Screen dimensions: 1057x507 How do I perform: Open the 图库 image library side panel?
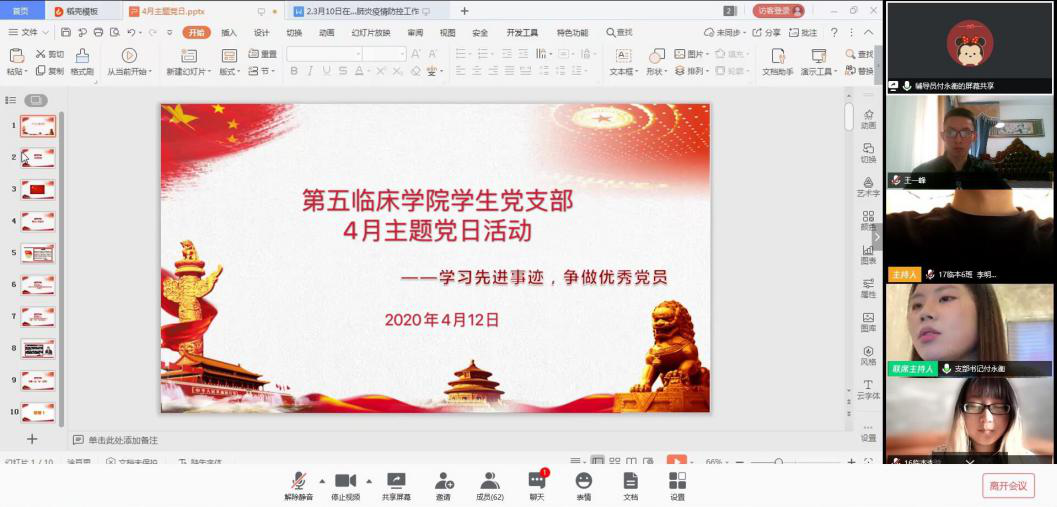[x=867, y=321]
